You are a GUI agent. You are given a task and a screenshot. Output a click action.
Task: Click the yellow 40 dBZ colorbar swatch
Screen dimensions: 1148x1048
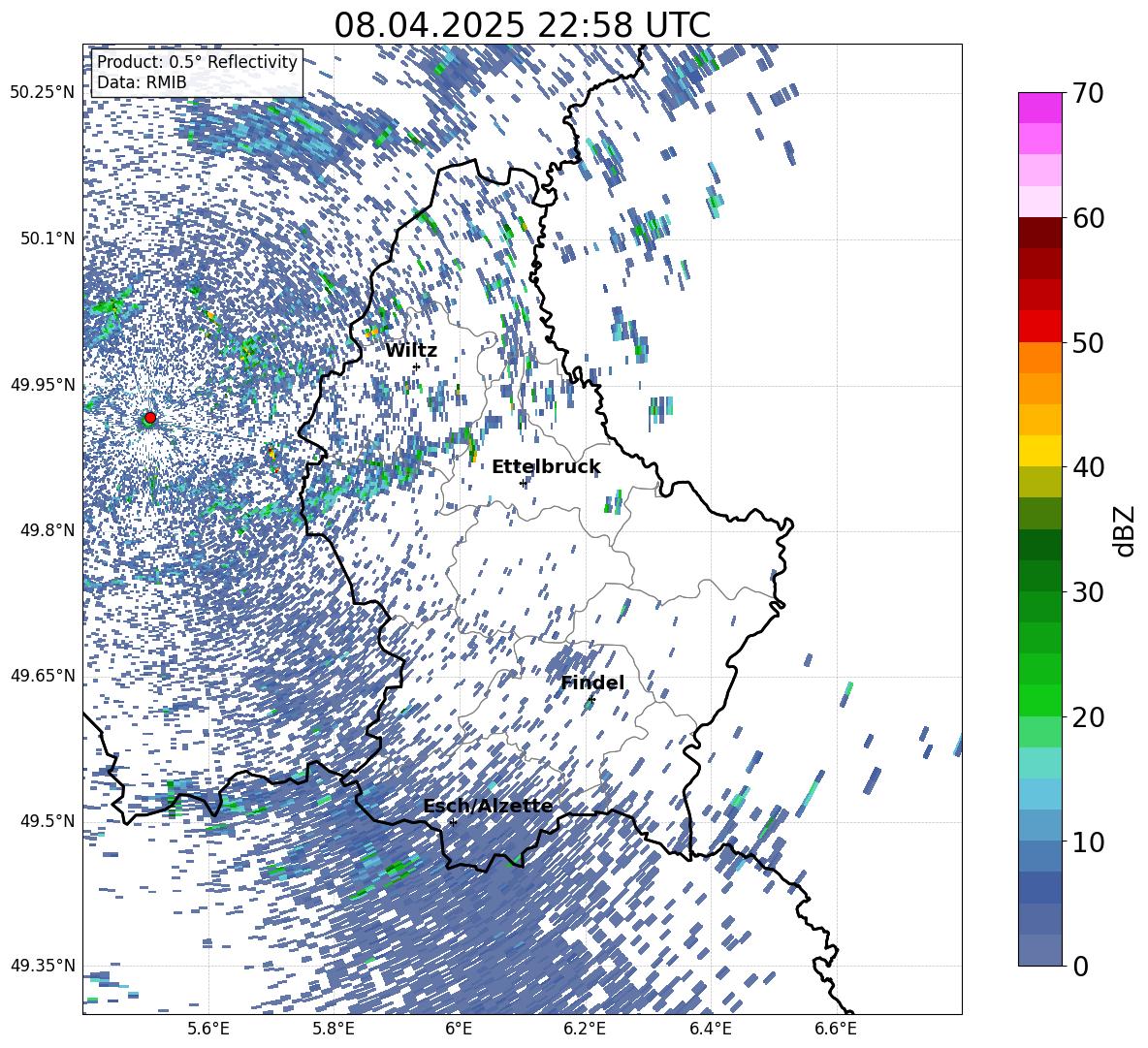tap(1039, 451)
